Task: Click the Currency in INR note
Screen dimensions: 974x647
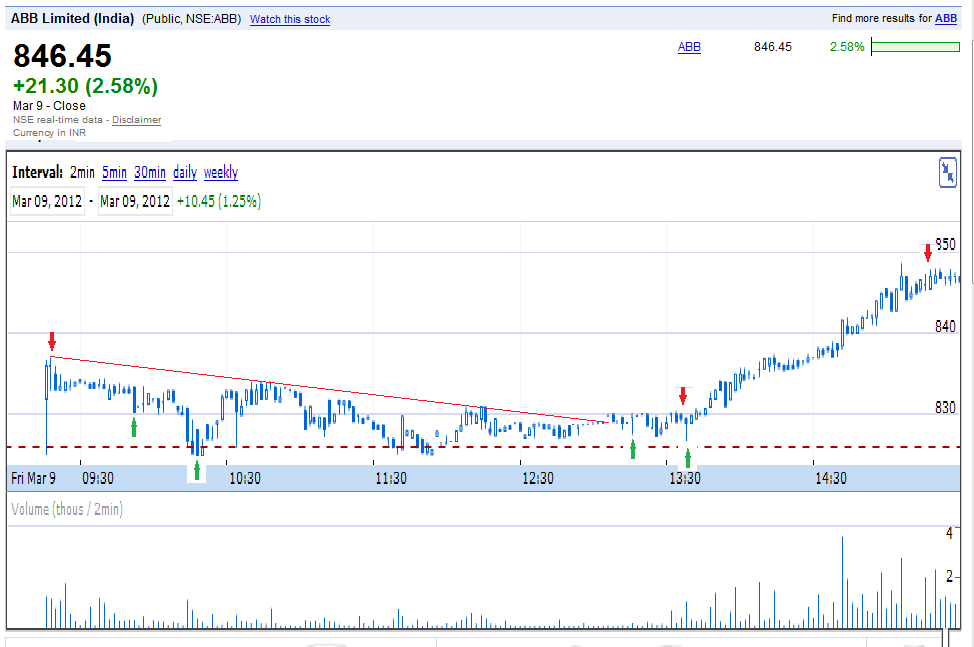Action: [x=49, y=132]
